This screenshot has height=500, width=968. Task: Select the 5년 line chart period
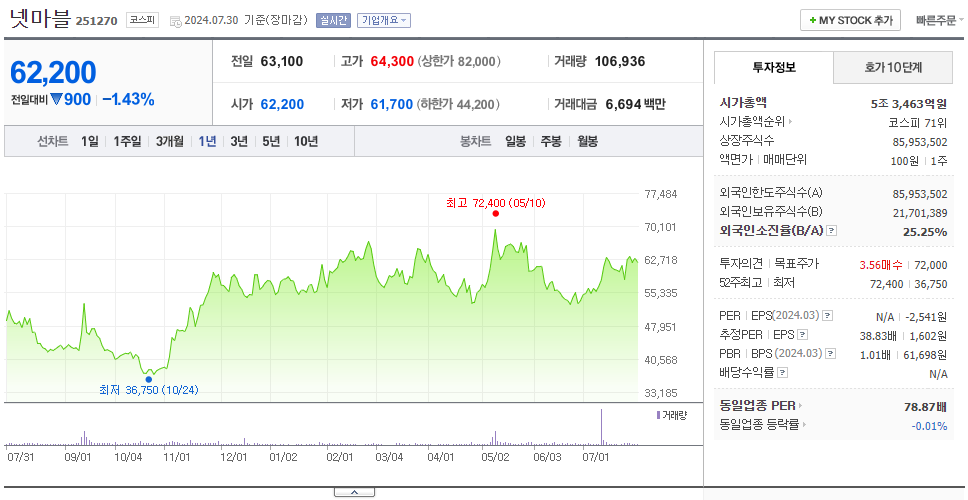[271, 141]
